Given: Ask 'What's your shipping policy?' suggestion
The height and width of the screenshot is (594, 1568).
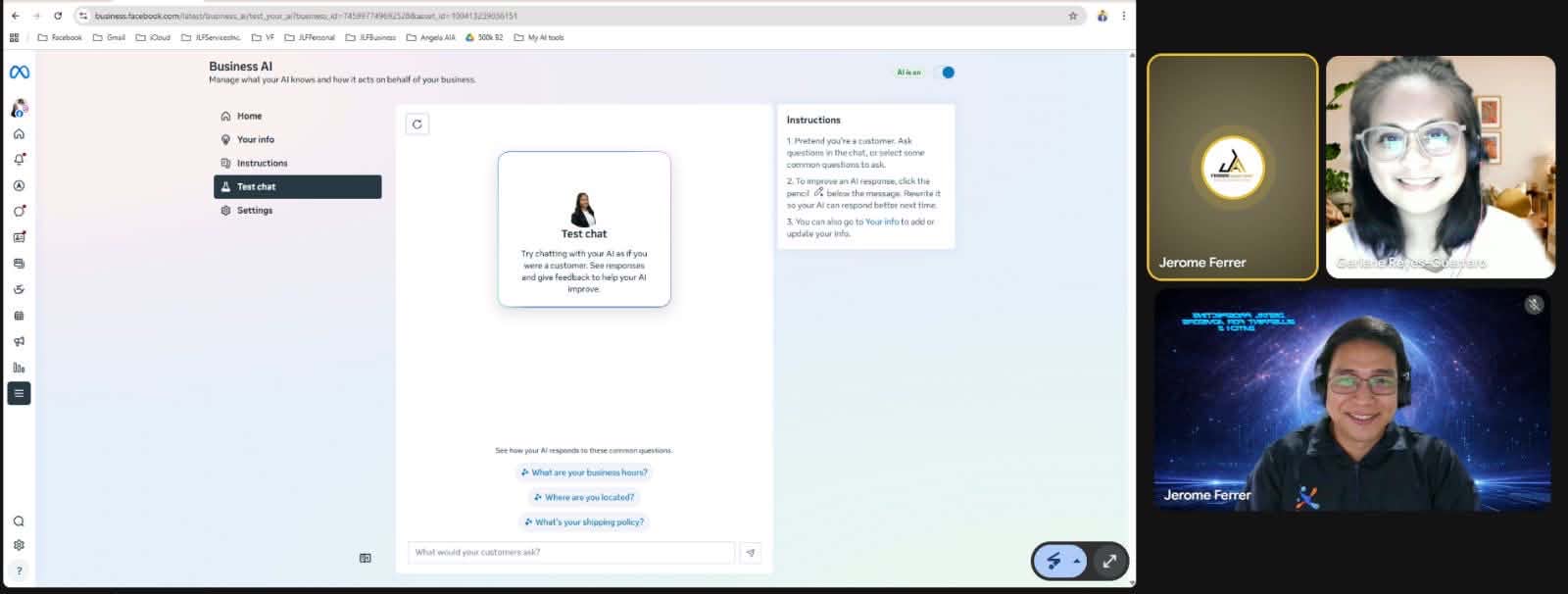Looking at the screenshot, I should [584, 522].
